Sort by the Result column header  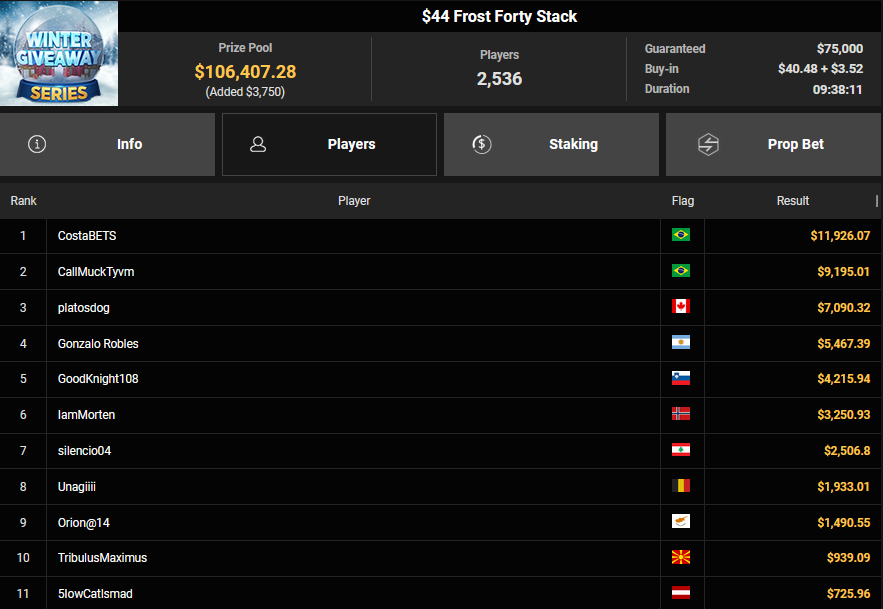point(792,201)
